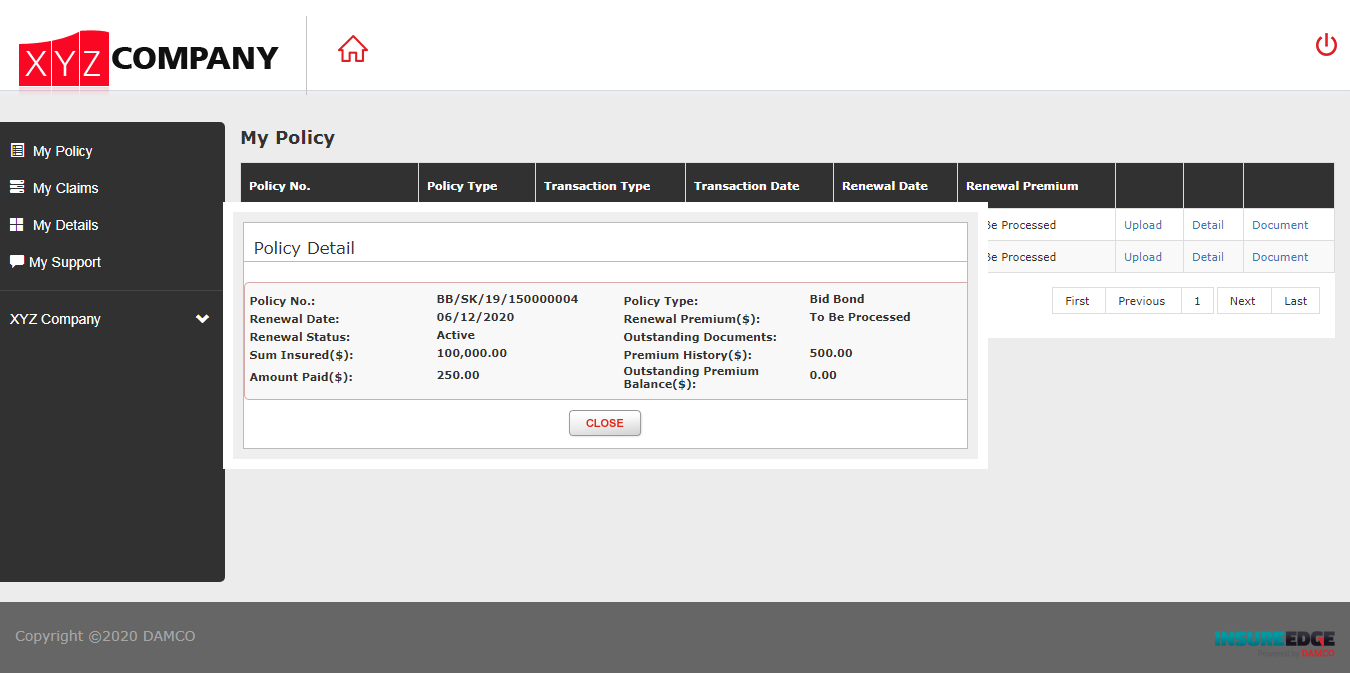The width and height of the screenshot is (1350, 673).
Task: Go to Next page in pagination
Action: pos(1243,301)
